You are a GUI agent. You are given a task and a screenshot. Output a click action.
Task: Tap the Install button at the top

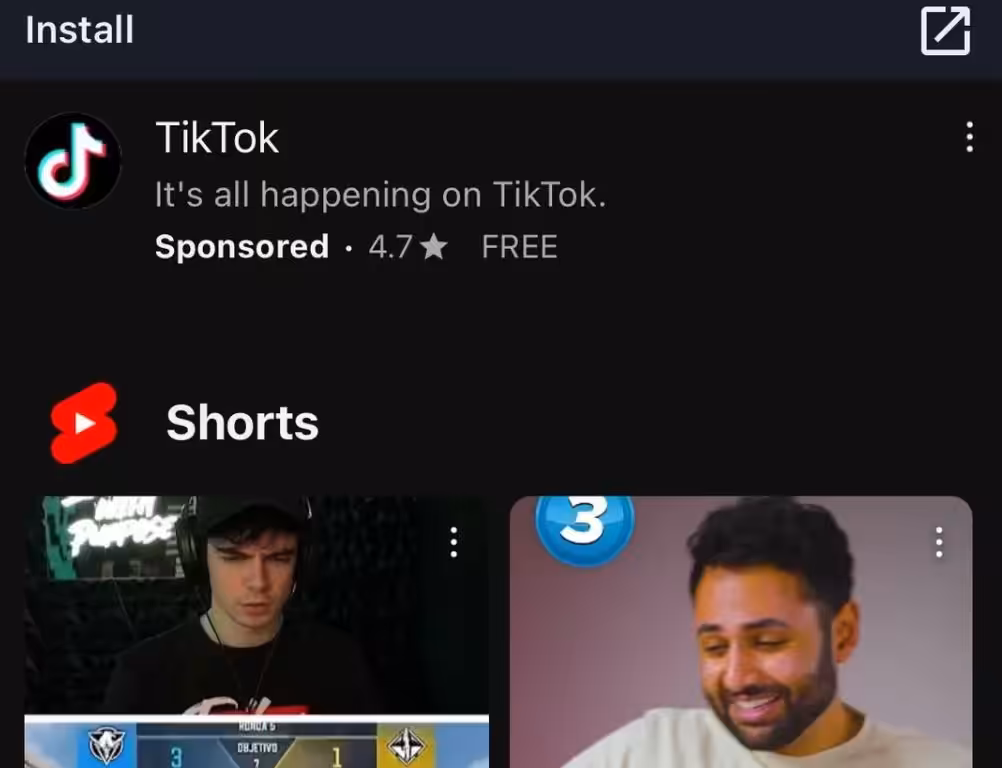(x=79, y=30)
